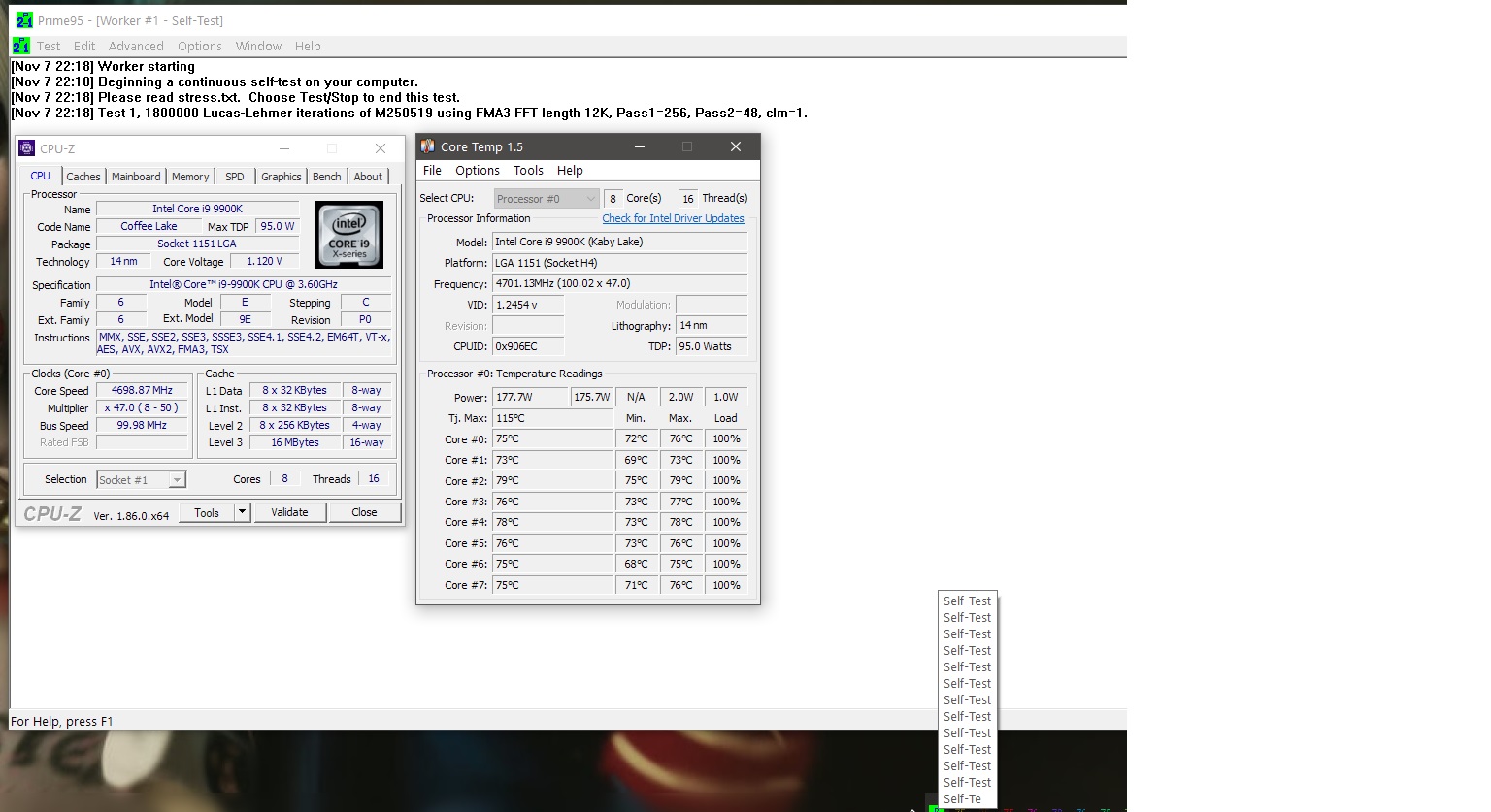Image resolution: width=1491 pixels, height=812 pixels.
Task: Click the Level 2 cache value 8 x 256 KBytes
Action: click(x=295, y=425)
